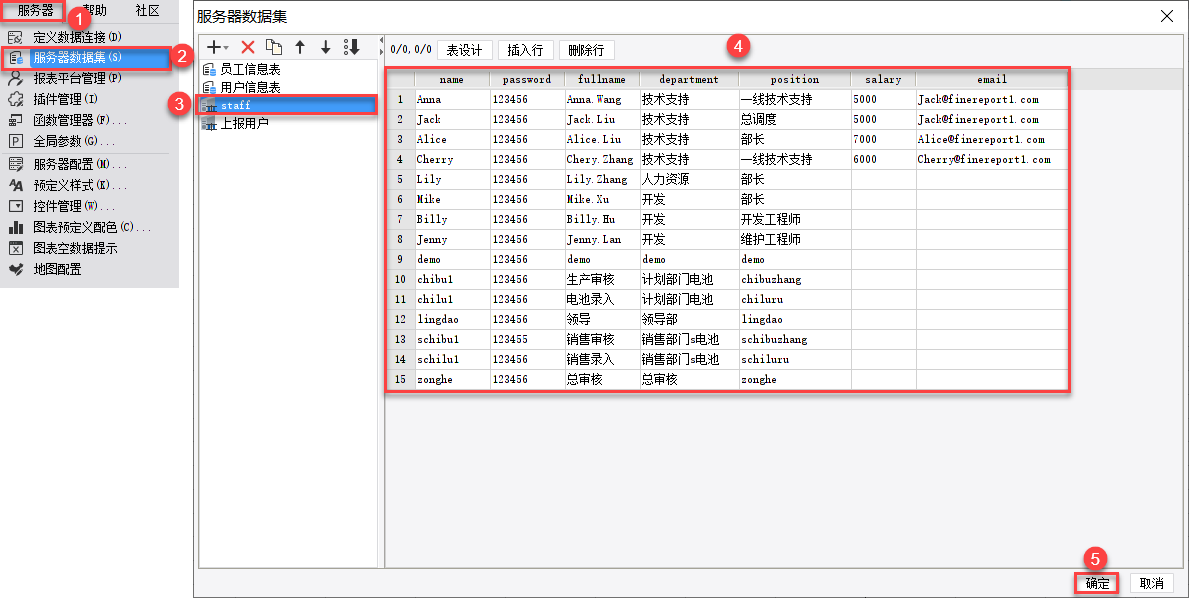Click the 插入行 button
The image size is (1189, 598).
[x=525, y=50]
